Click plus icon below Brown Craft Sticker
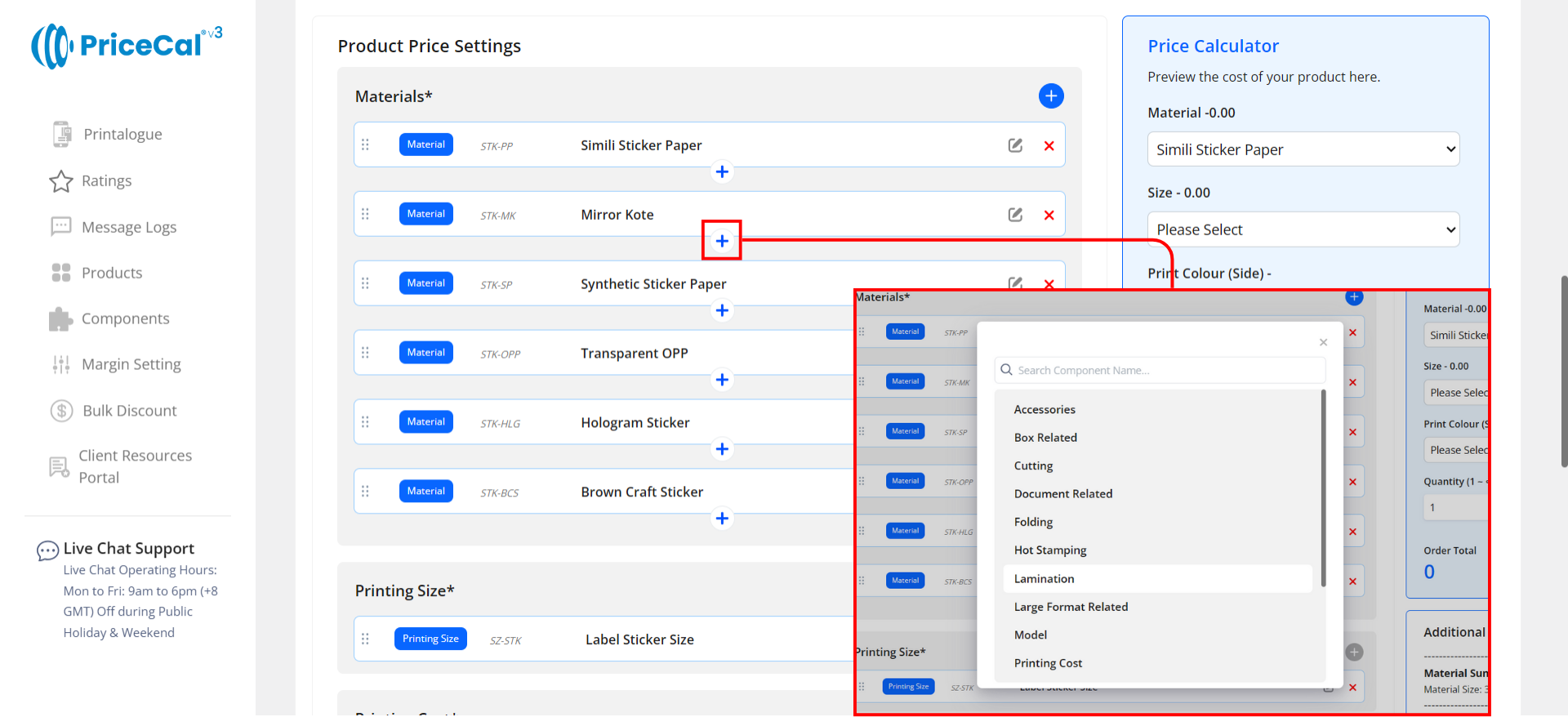Viewport: 1568px width, 717px height. point(722,519)
